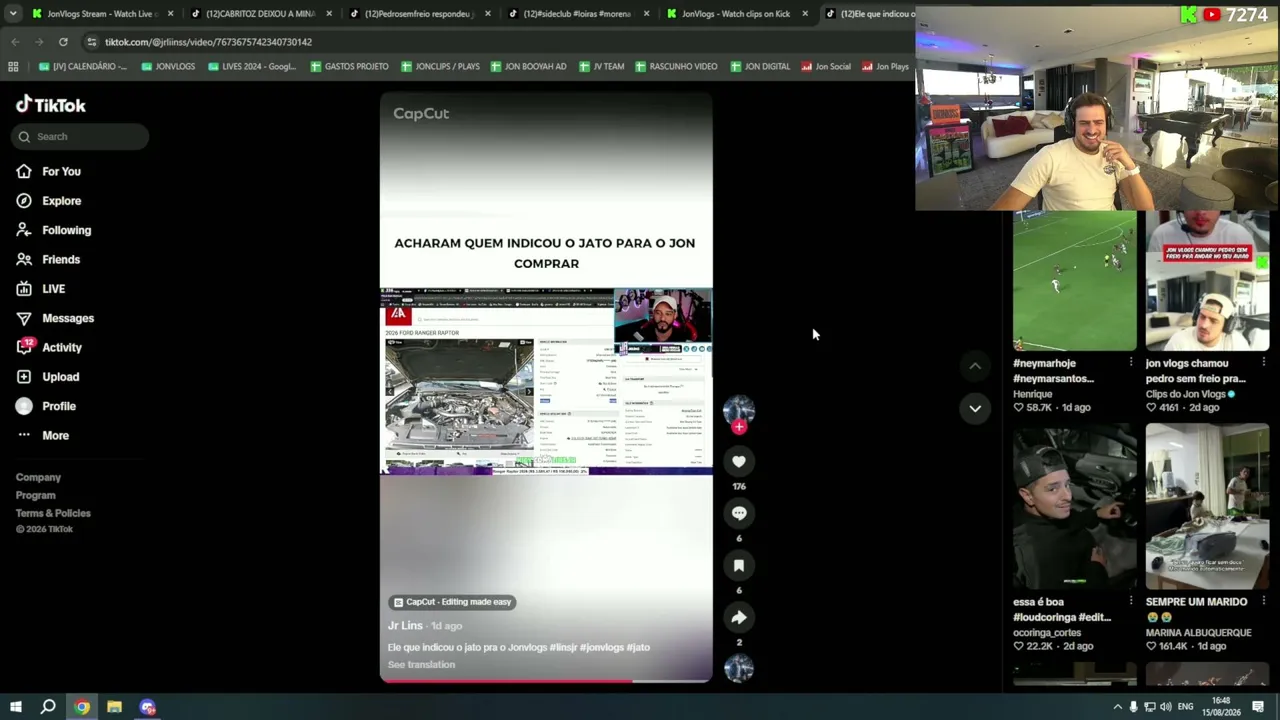Close the JonVlogs Stream tab

click(170, 14)
